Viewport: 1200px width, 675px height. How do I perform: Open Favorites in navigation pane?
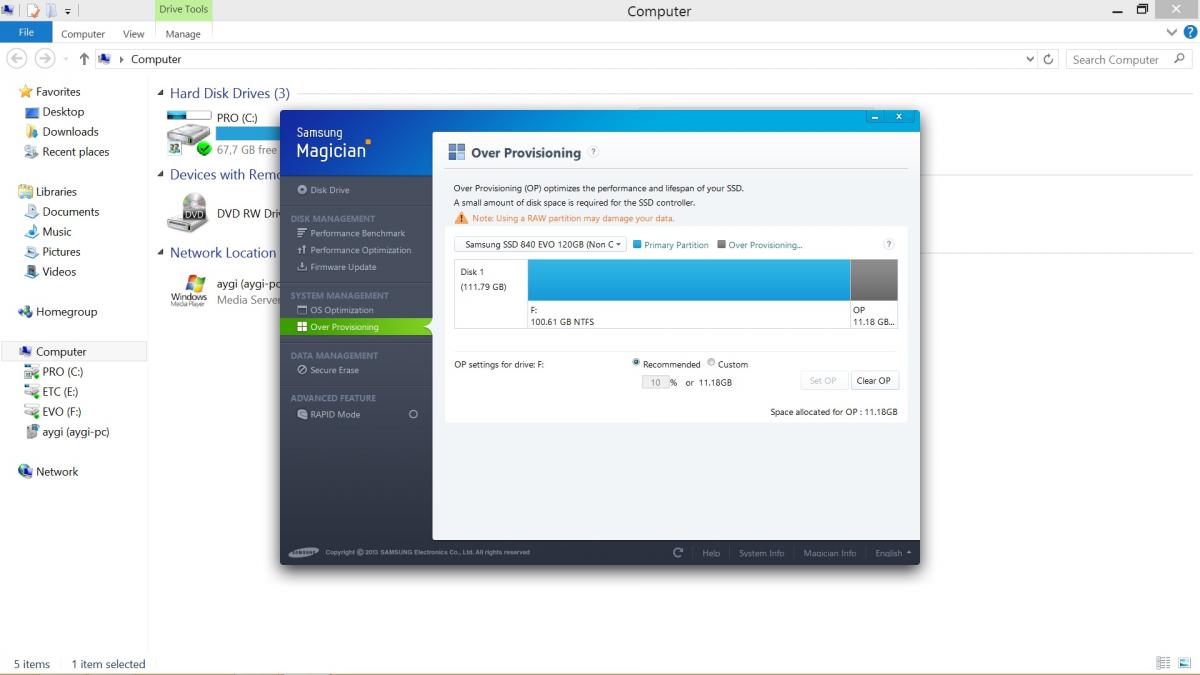(49, 91)
